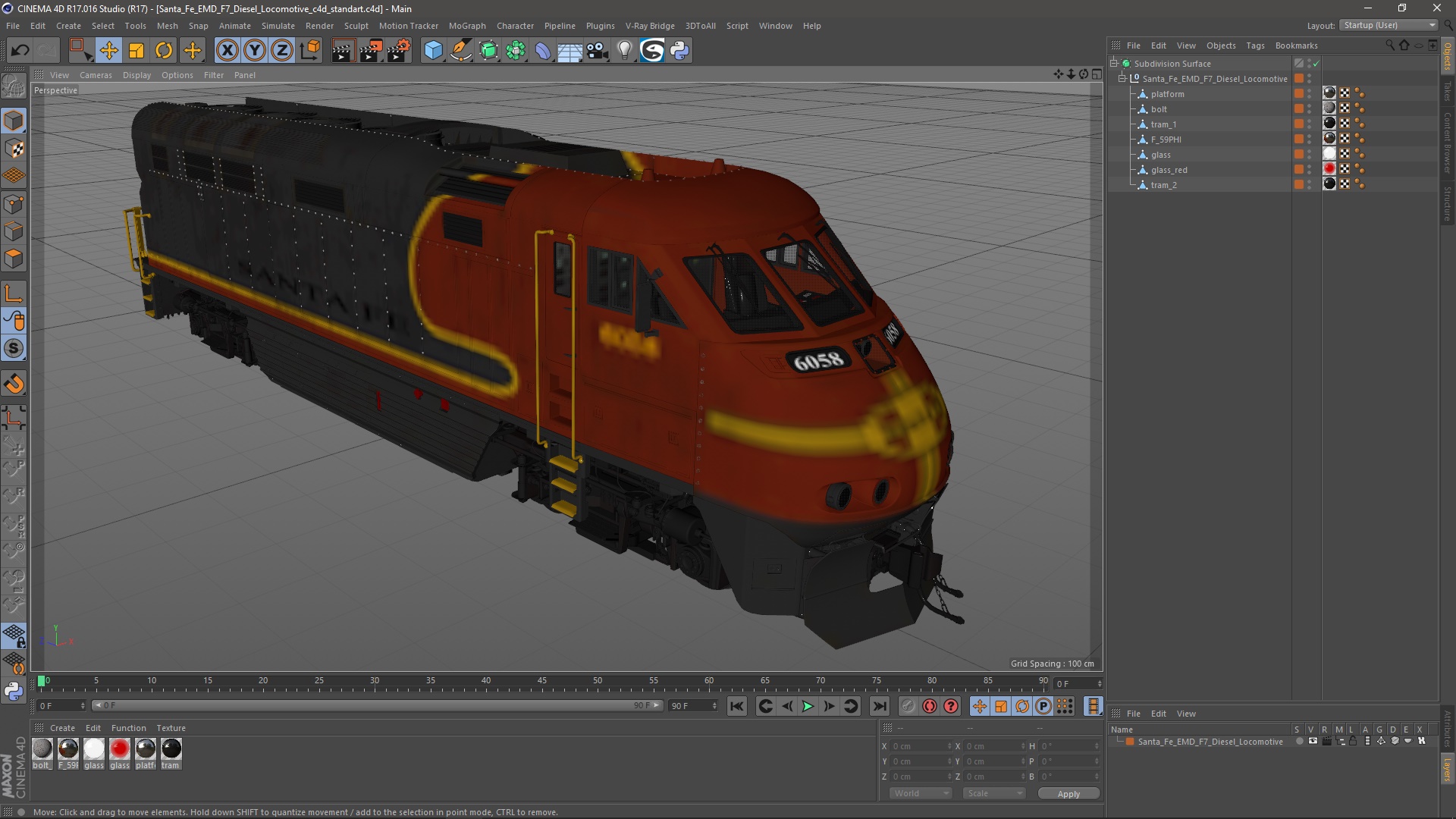The height and width of the screenshot is (819, 1456).
Task: Click the Python script icon in toolbar
Action: tap(679, 51)
